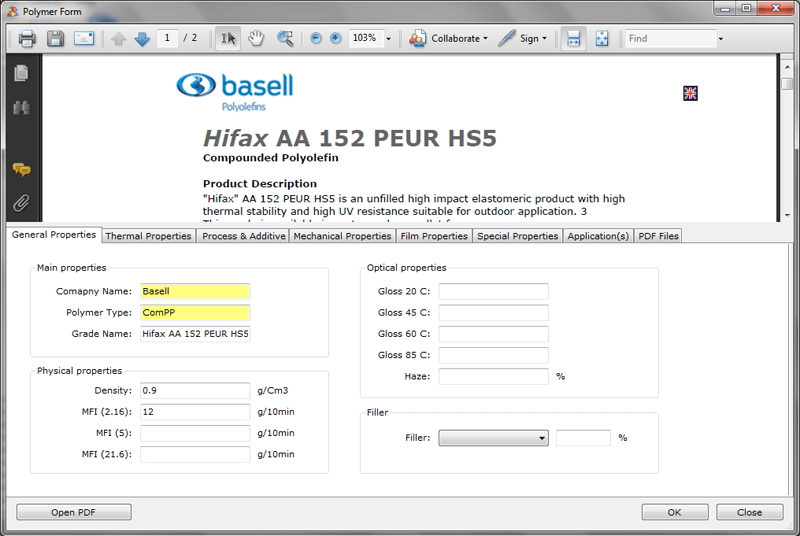Click the MFI (21.6) input field
The image size is (800, 536).
point(195,454)
